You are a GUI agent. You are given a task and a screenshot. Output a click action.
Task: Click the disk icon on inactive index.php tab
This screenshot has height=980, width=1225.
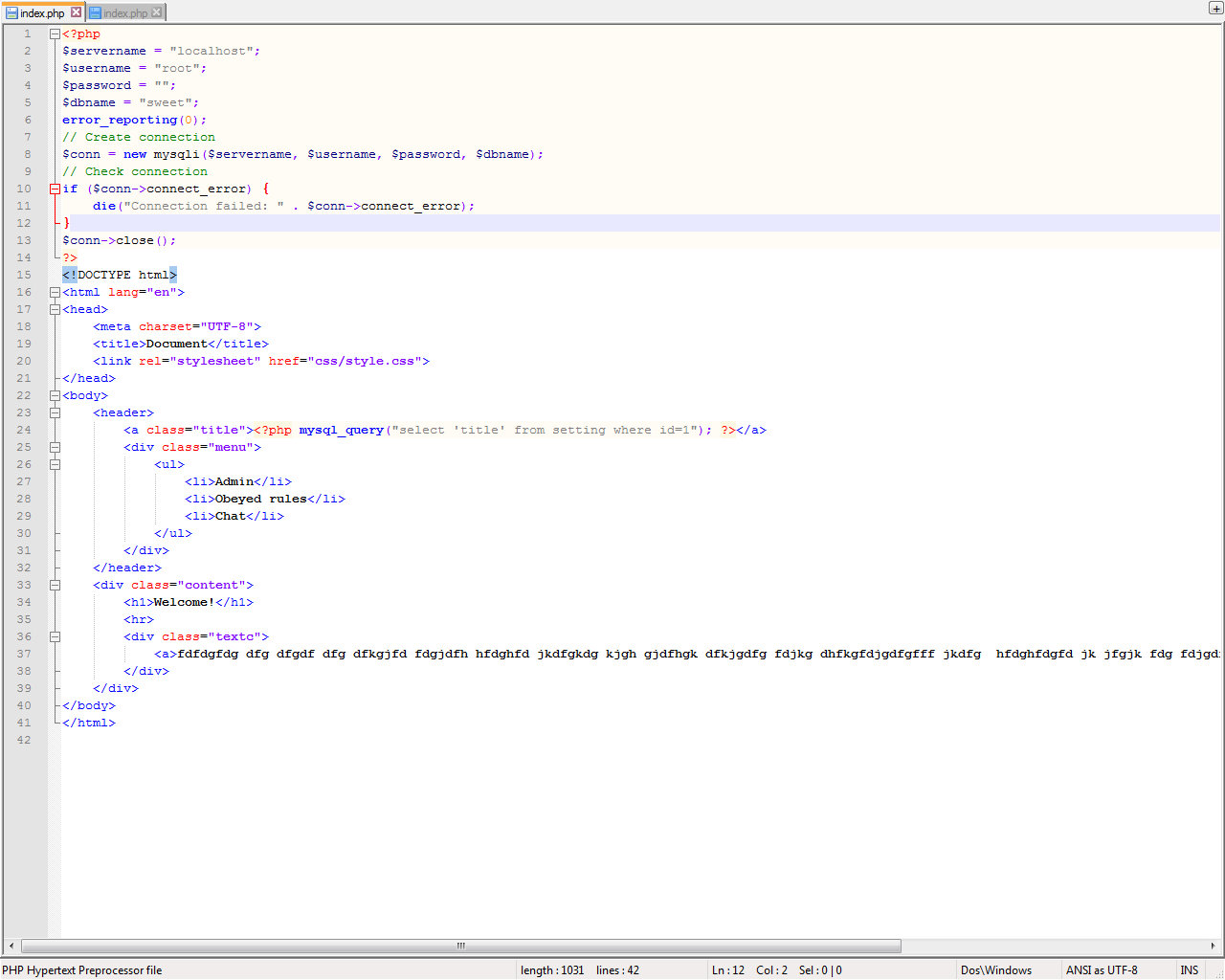pos(95,13)
